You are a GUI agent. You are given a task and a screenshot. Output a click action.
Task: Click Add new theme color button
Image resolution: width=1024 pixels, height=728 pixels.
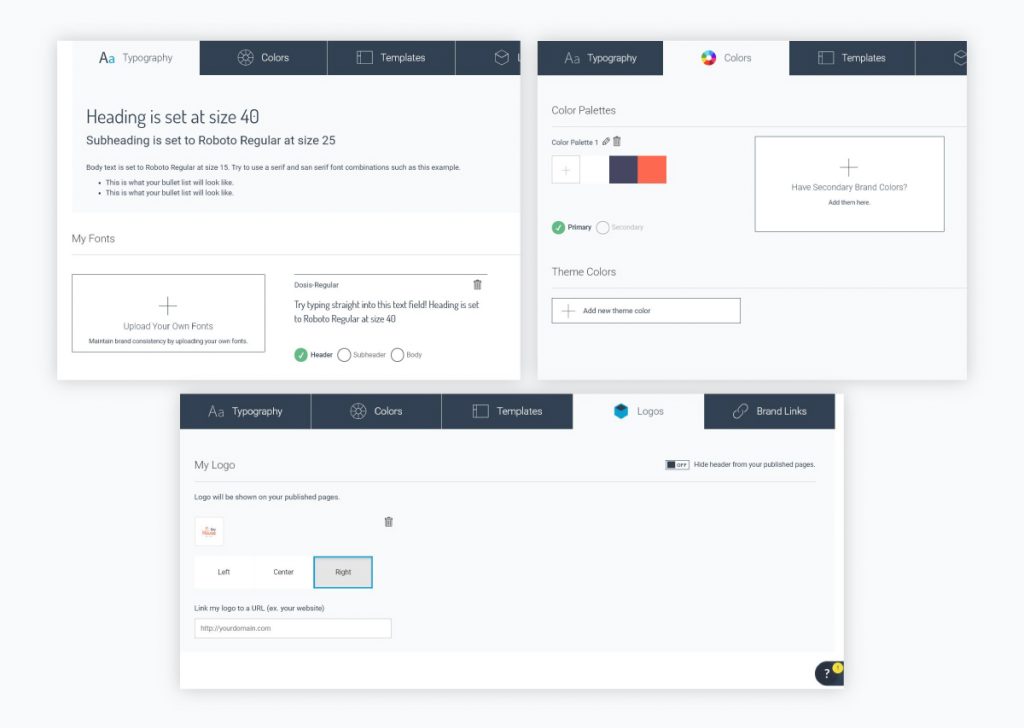pyautogui.click(x=646, y=311)
